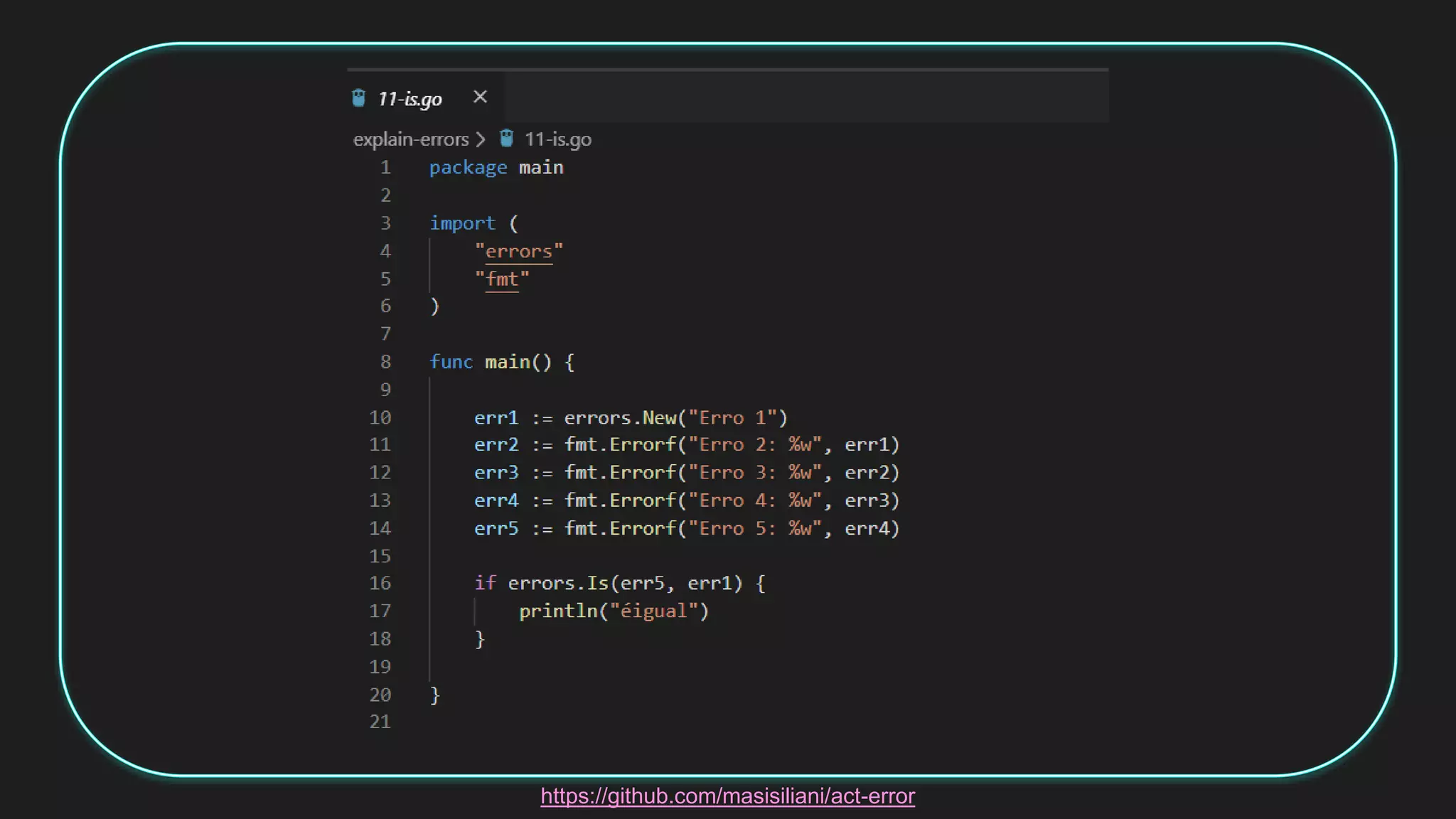Click the closing parenthesis on line 6
Viewport: 1456px width, 819px height.
(435, 307)
